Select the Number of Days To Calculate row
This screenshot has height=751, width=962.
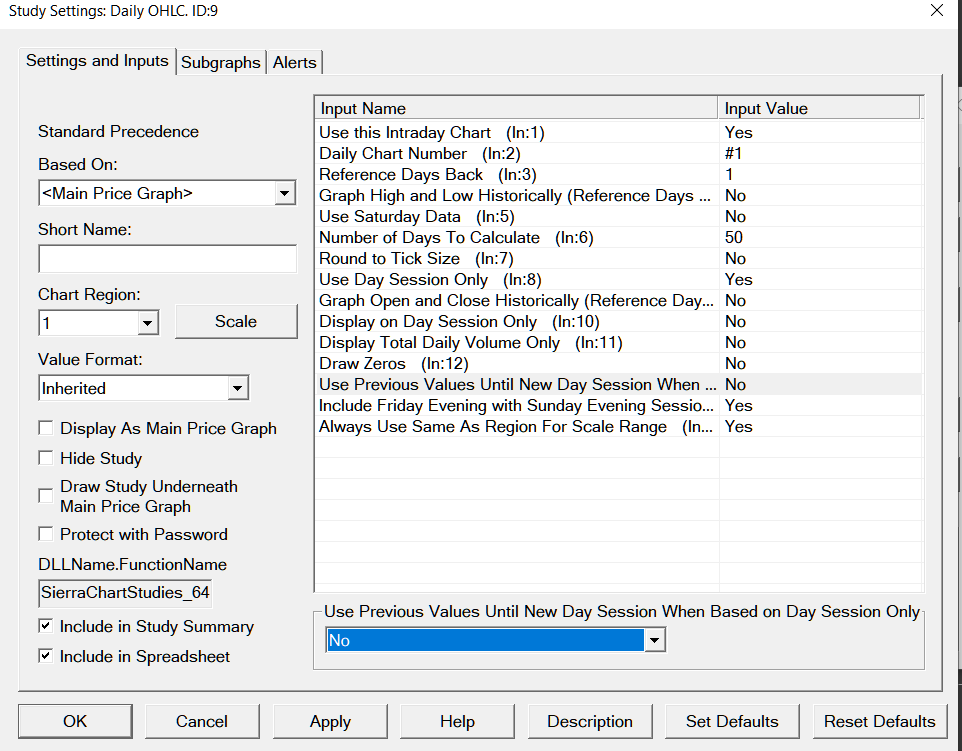tap(429, 238)
